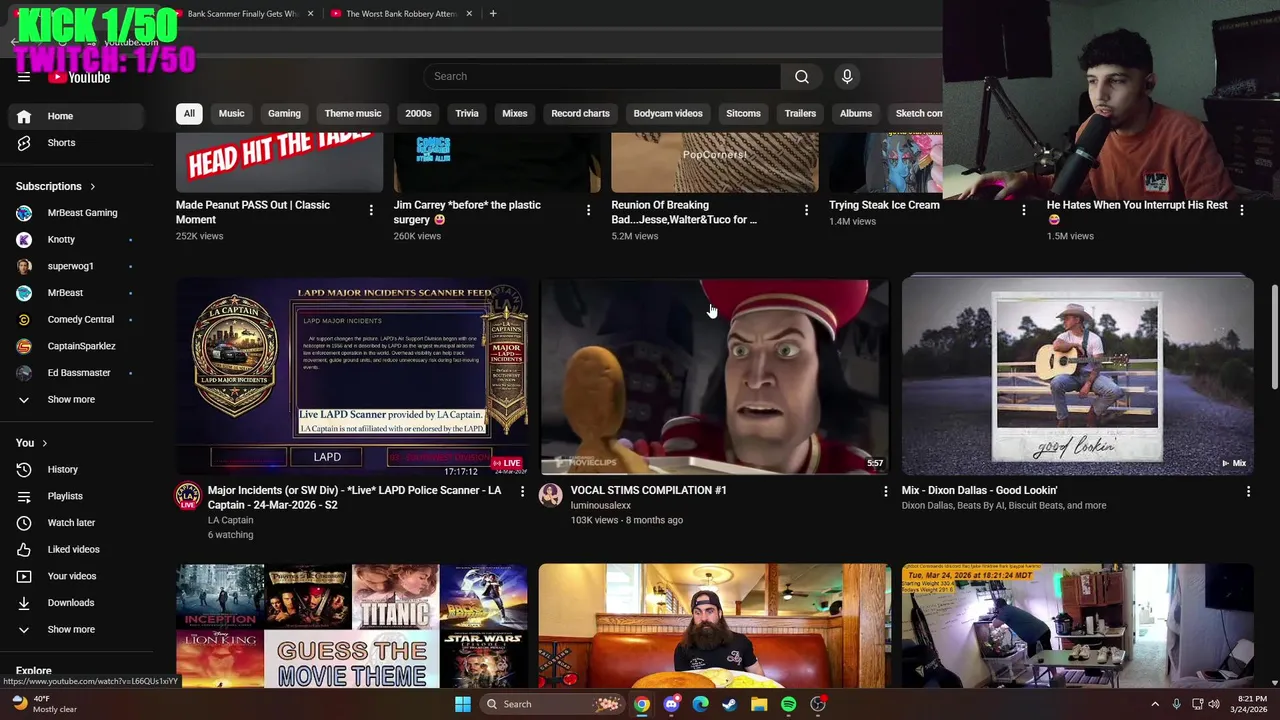This screenshot has width=1280, height=720.
Task: Open VOCAL STIMS COMPILATION #1 title link
Action: coord(649,491)
